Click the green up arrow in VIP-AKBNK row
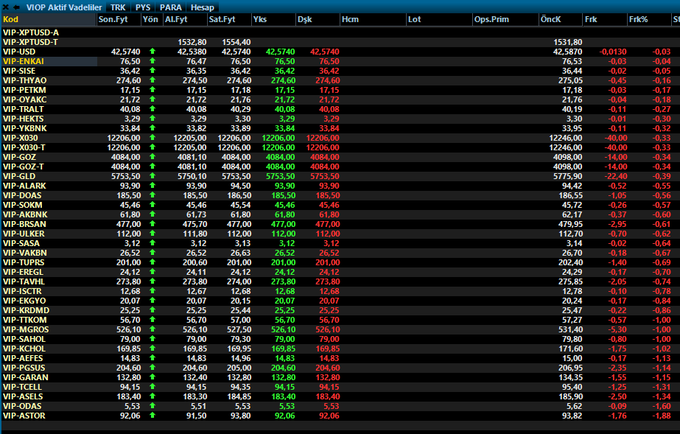 pos(153,215)
